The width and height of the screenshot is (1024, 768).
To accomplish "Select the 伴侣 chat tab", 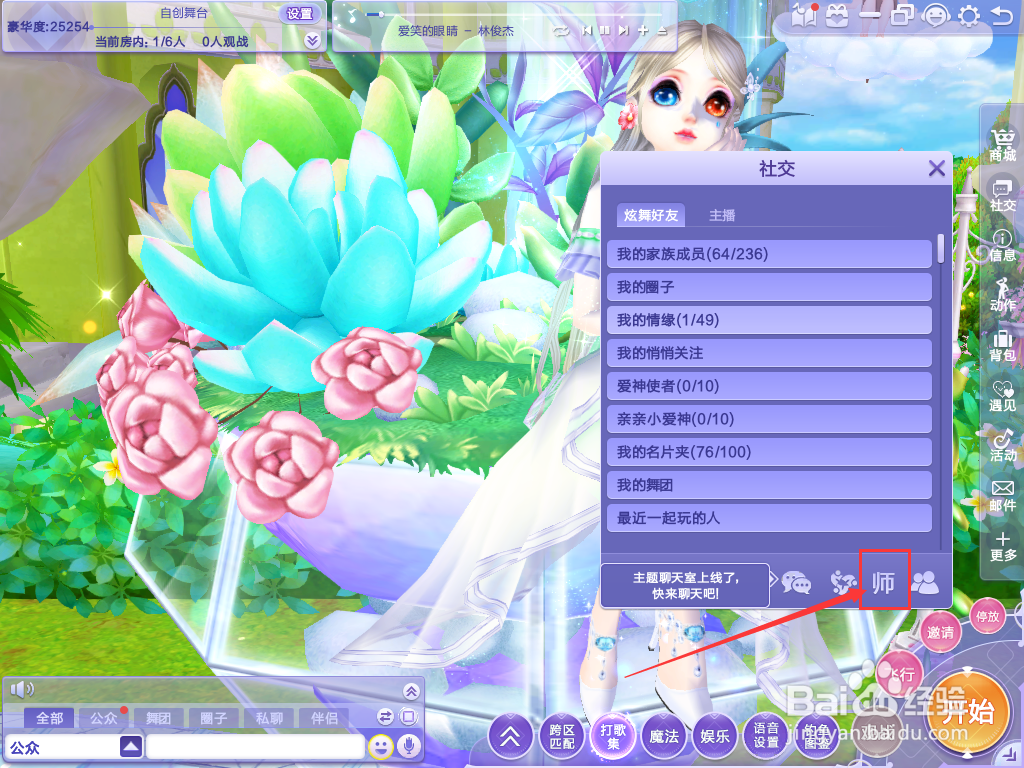I will click(324, 718).
